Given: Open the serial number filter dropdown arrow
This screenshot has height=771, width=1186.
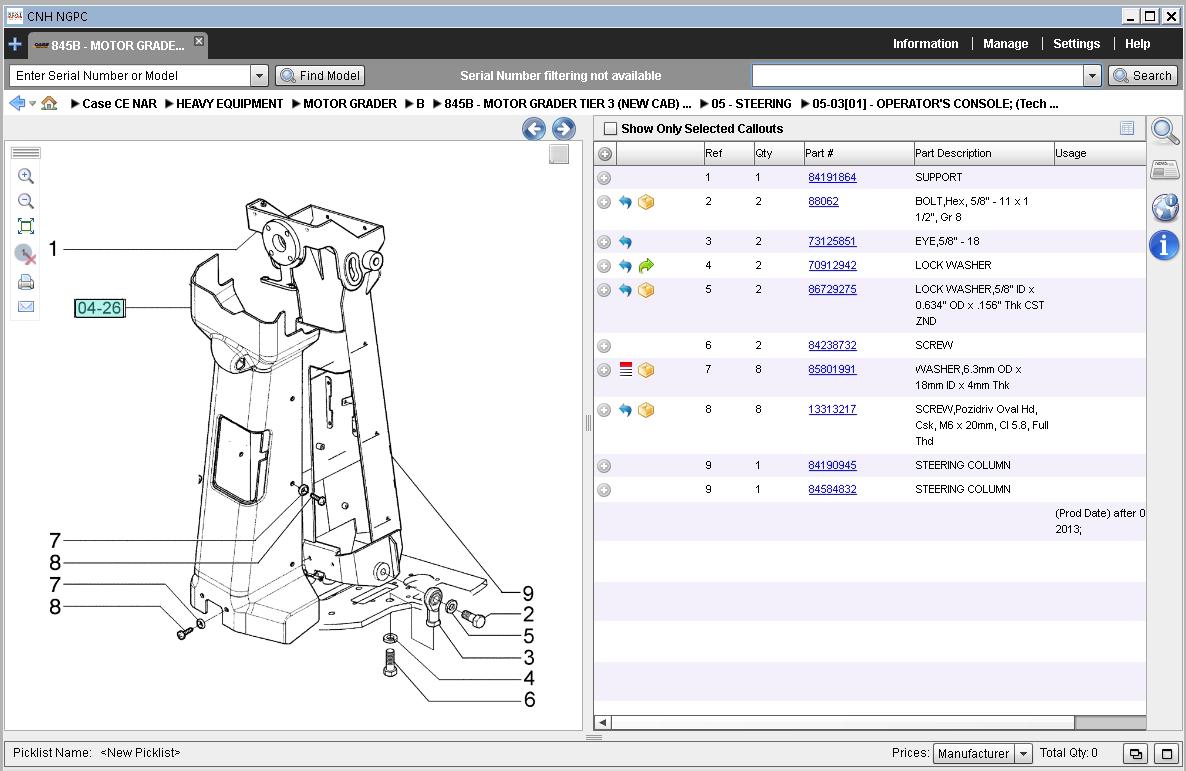Looking at the screenshot, I should (260, 75).
